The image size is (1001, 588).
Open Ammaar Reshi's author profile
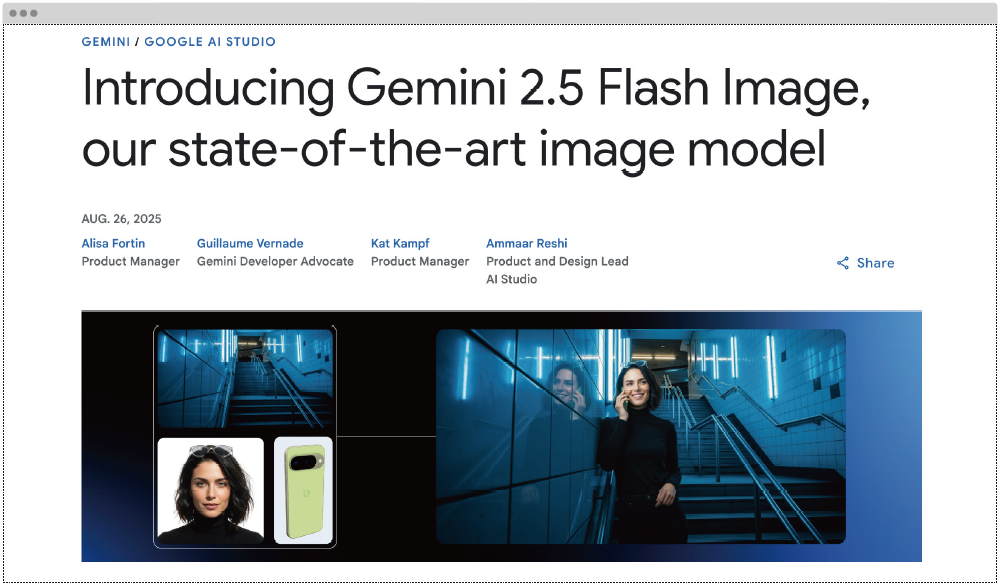pyautogui.click(x=527, y=243)
